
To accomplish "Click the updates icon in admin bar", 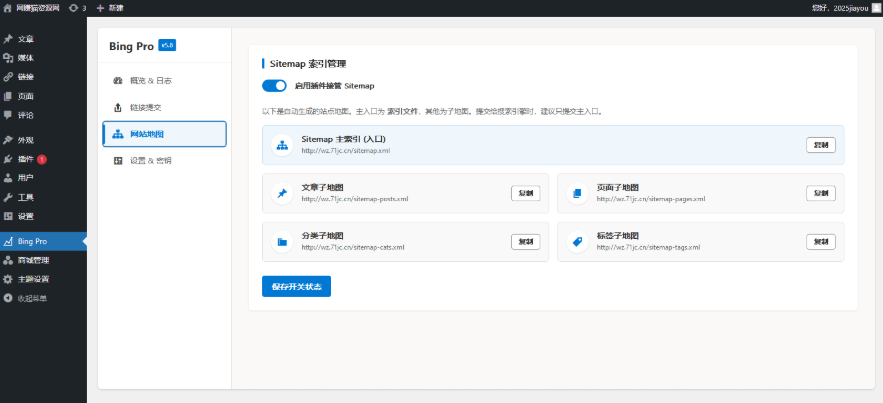I will (76, 7).
